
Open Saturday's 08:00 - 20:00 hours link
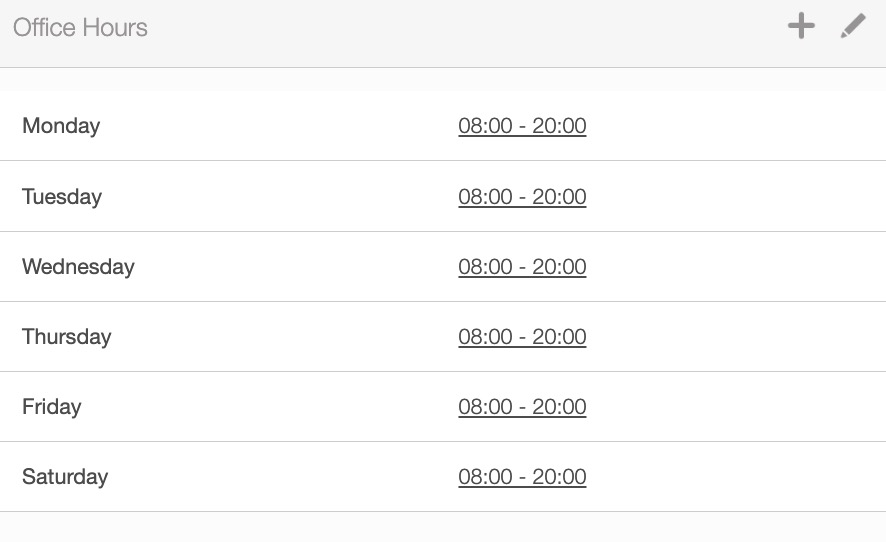[x=522, y=477]
